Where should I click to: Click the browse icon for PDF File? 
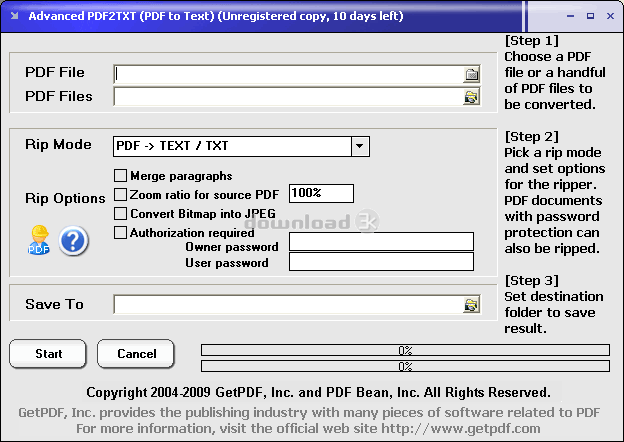(x=472, y=74)
